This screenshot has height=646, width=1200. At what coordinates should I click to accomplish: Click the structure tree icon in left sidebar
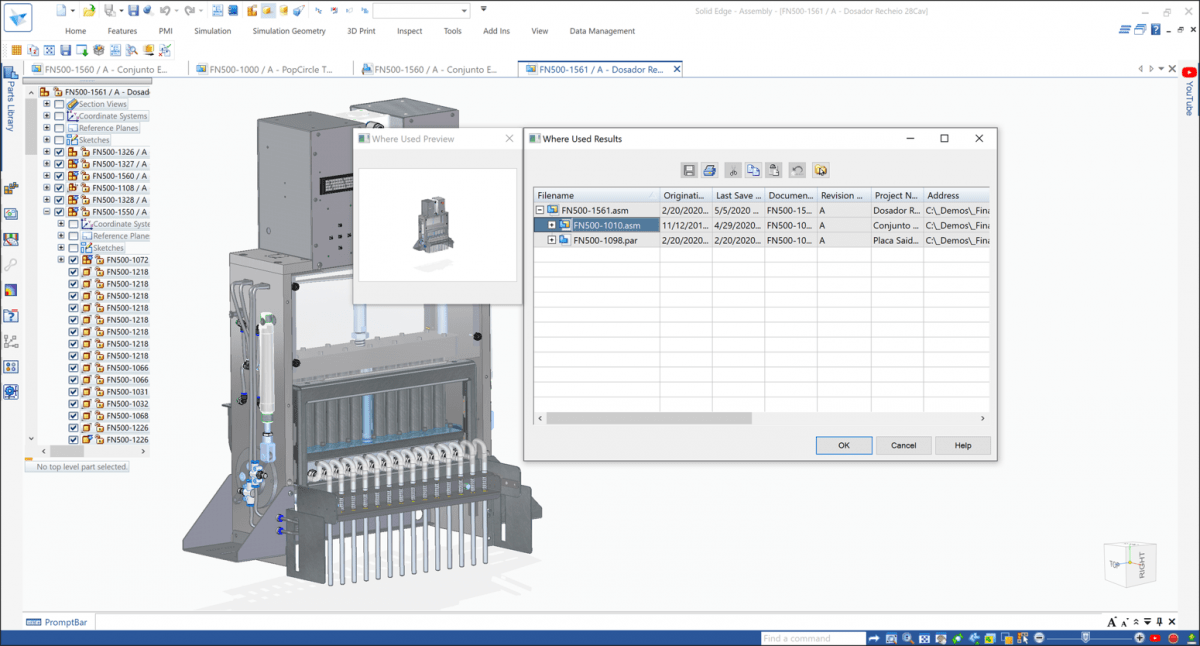[11, 342]
